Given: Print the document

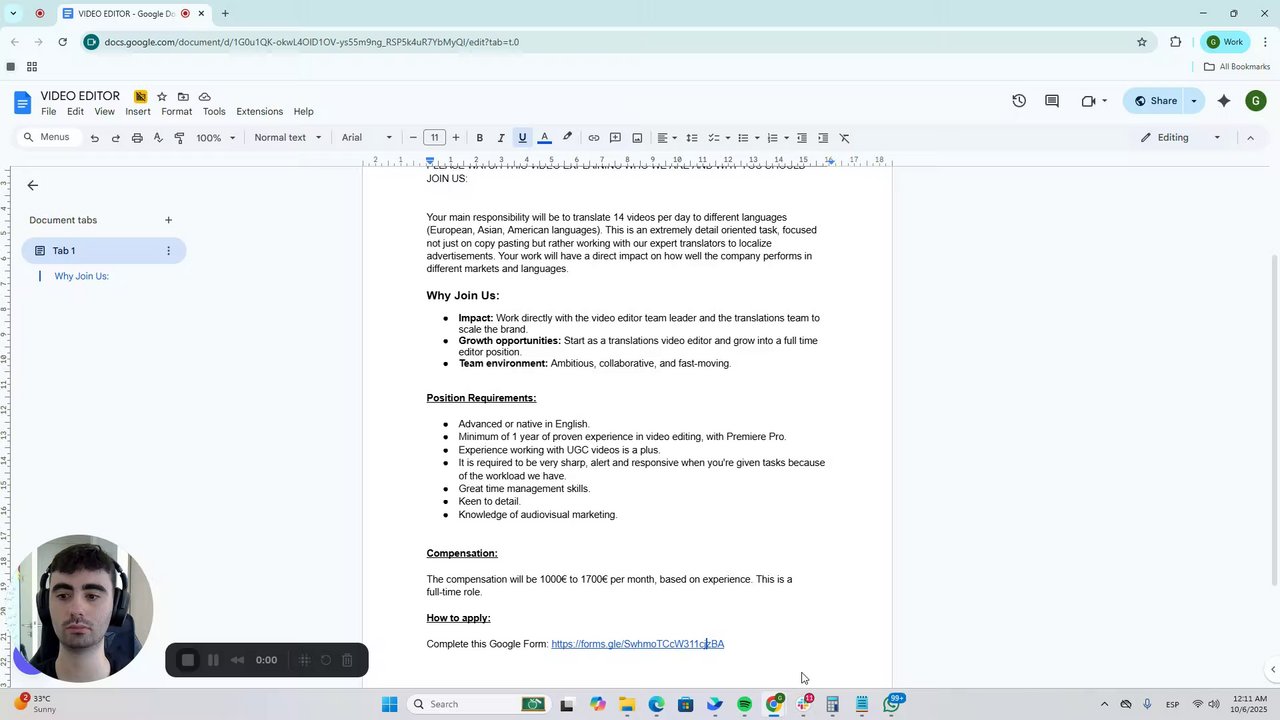Looking at the screenshot, I should pos(137,138).
